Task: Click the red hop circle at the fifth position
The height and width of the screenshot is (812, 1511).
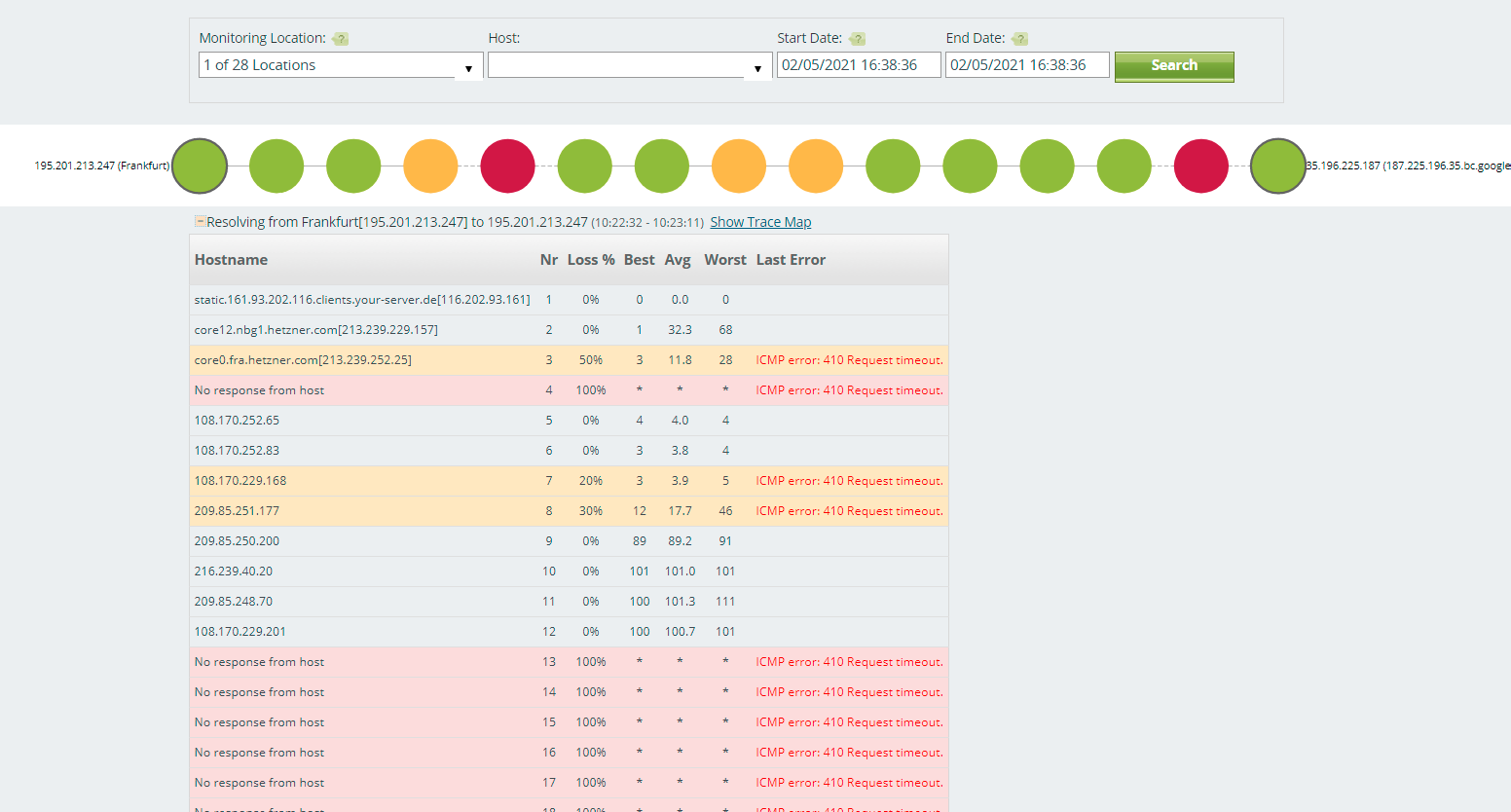Action: pyautogui.click(x=507, y=166)
